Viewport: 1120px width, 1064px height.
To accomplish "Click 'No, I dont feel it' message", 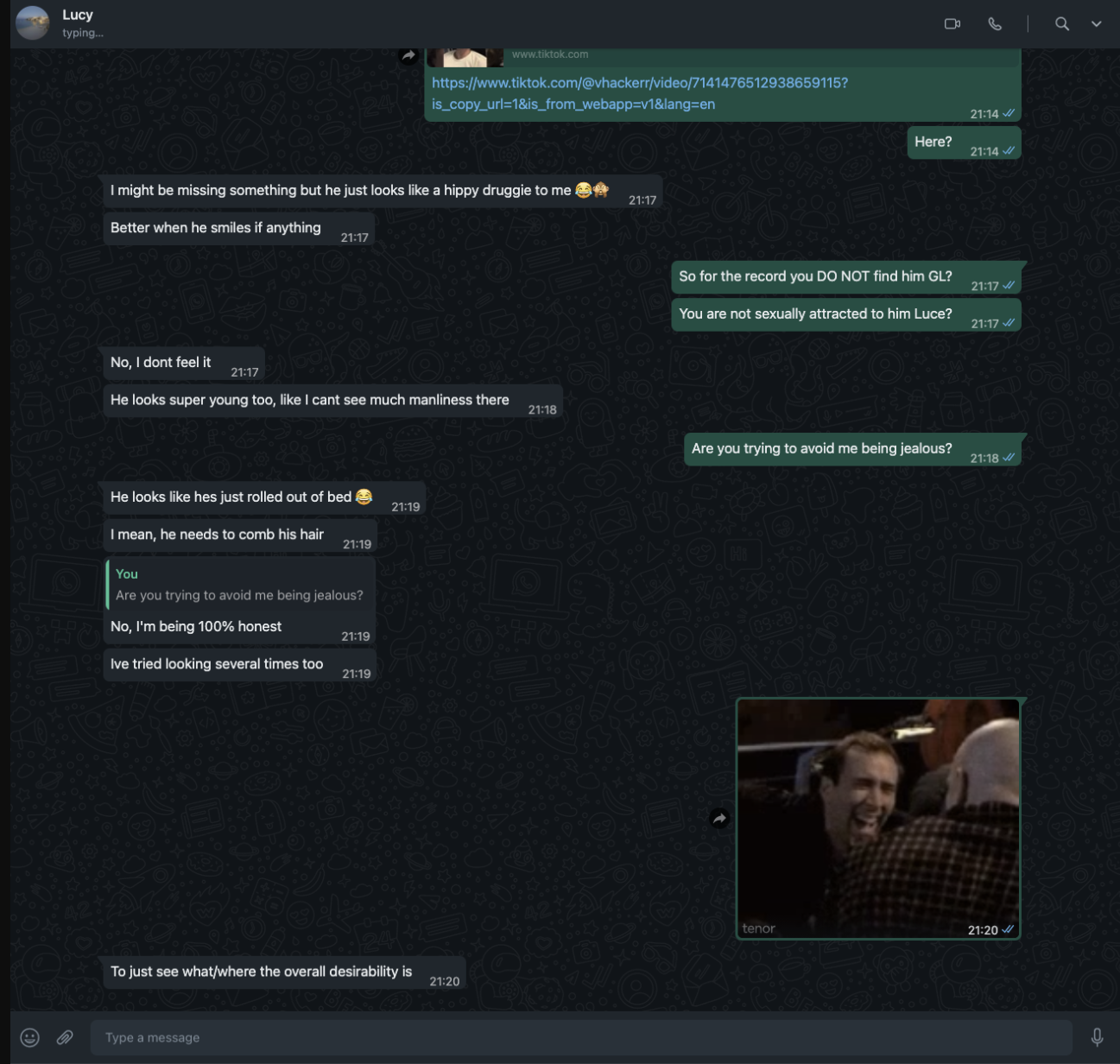I will 161,363.
